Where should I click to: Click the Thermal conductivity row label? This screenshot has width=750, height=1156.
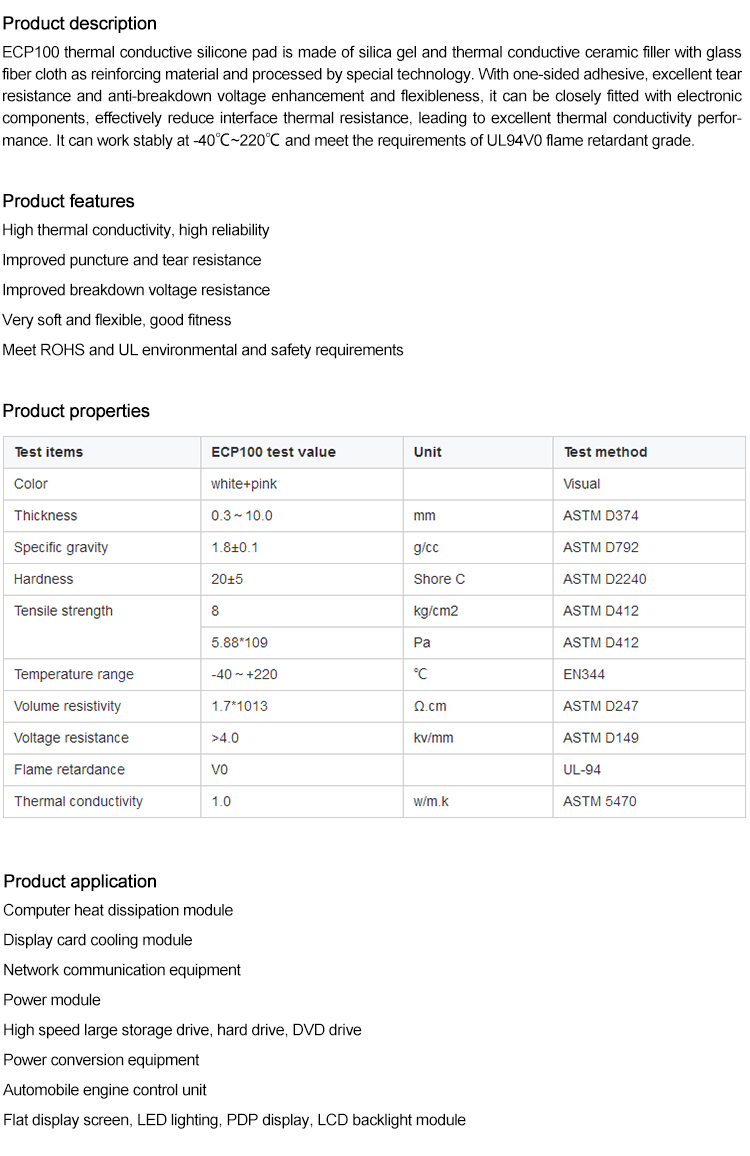(x=78, y=801)
